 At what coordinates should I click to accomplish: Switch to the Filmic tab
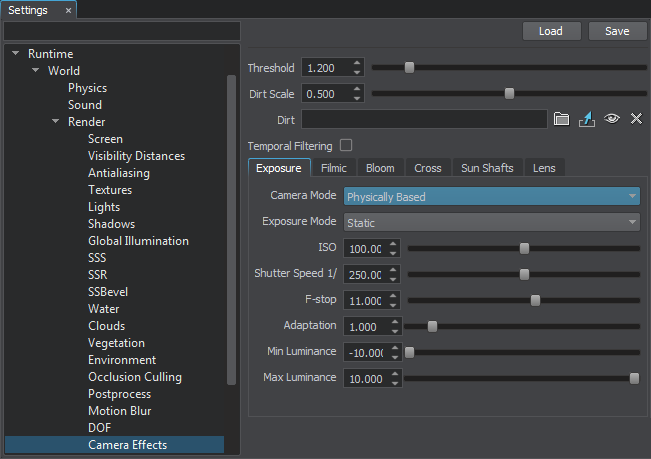pos(333,168)
